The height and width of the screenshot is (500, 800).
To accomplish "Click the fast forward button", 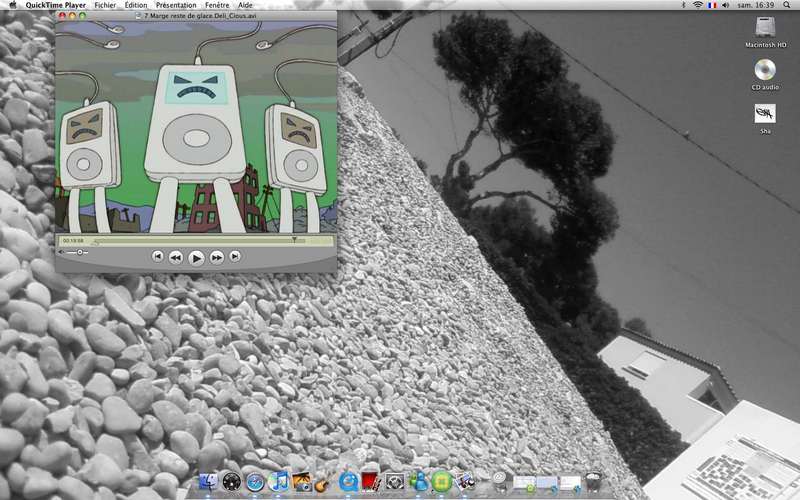I will (x=217, y=257).
